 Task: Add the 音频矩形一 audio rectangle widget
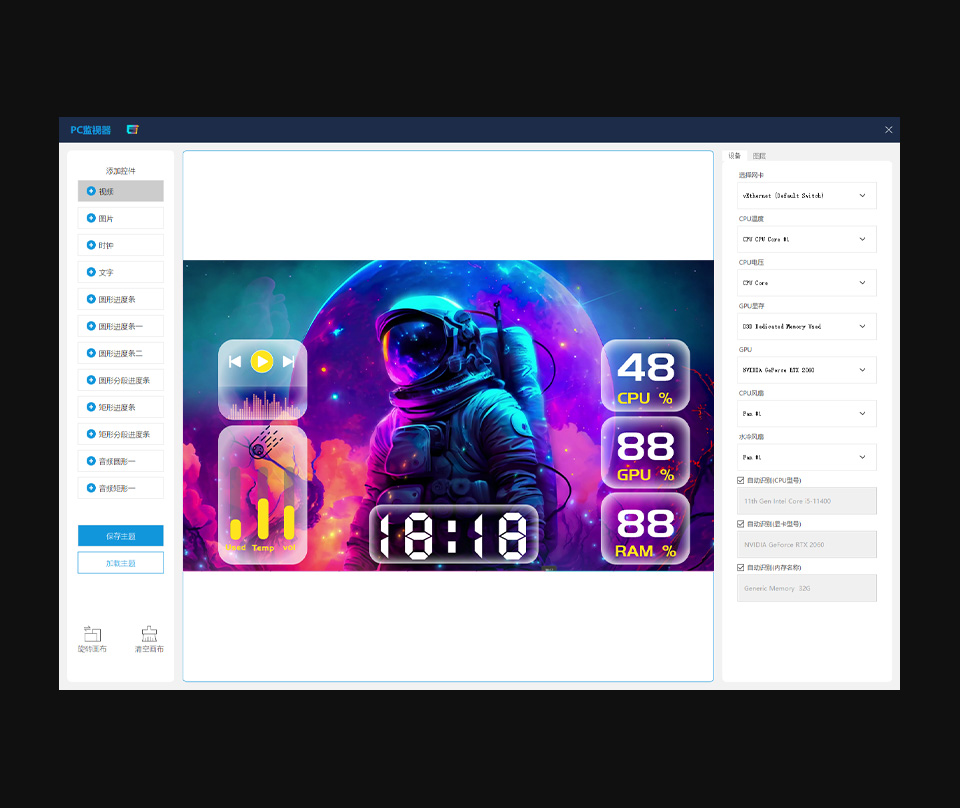point(121,488)
